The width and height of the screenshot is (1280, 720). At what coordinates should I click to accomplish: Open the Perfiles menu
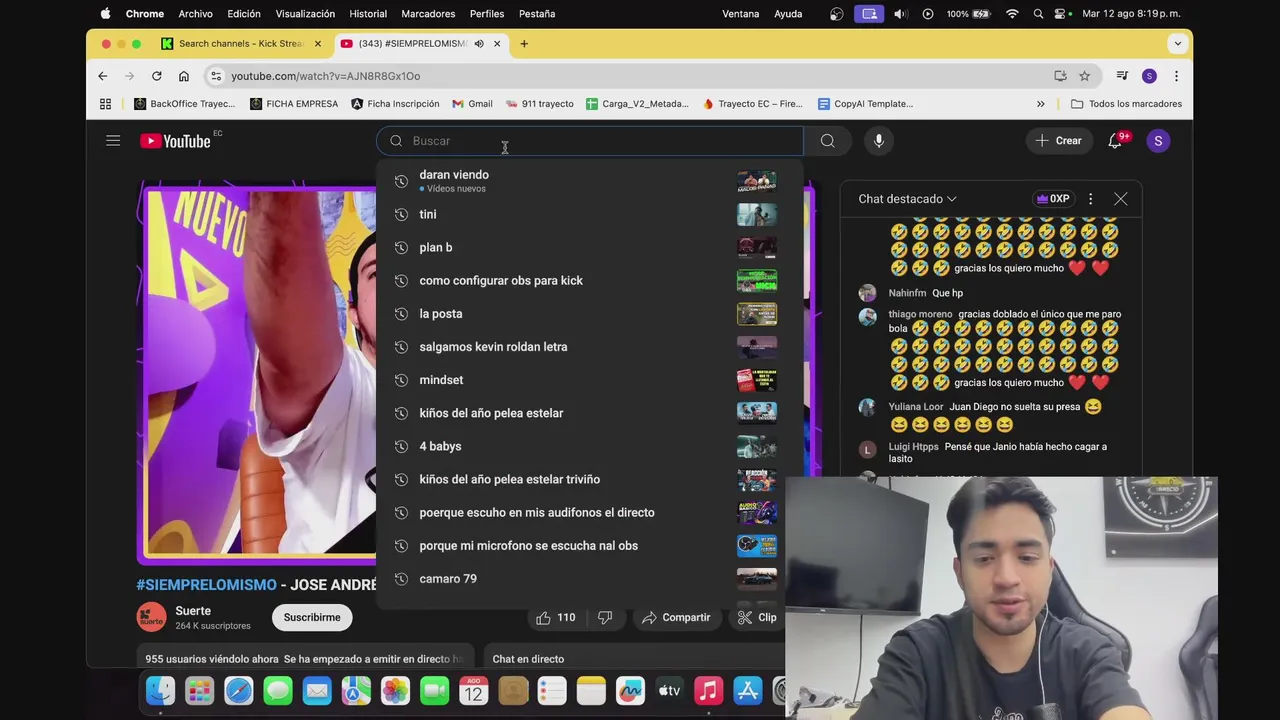click(487, 14)
